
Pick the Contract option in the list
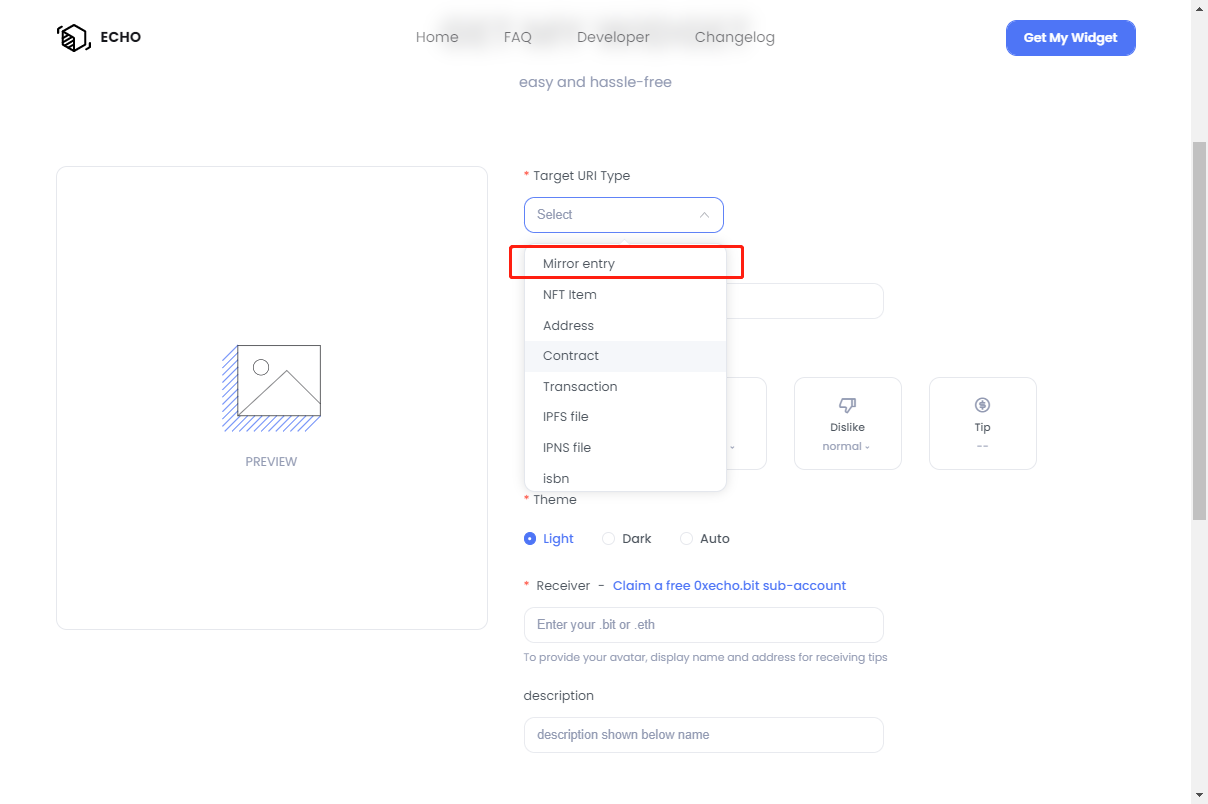571,356
